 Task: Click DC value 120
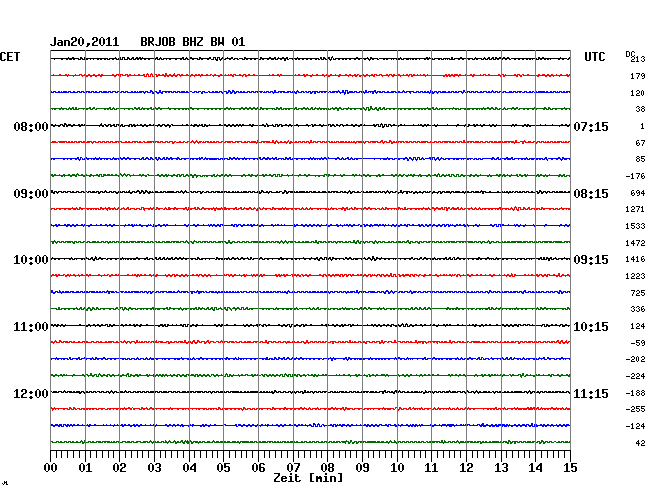click(x=638, y=93)
